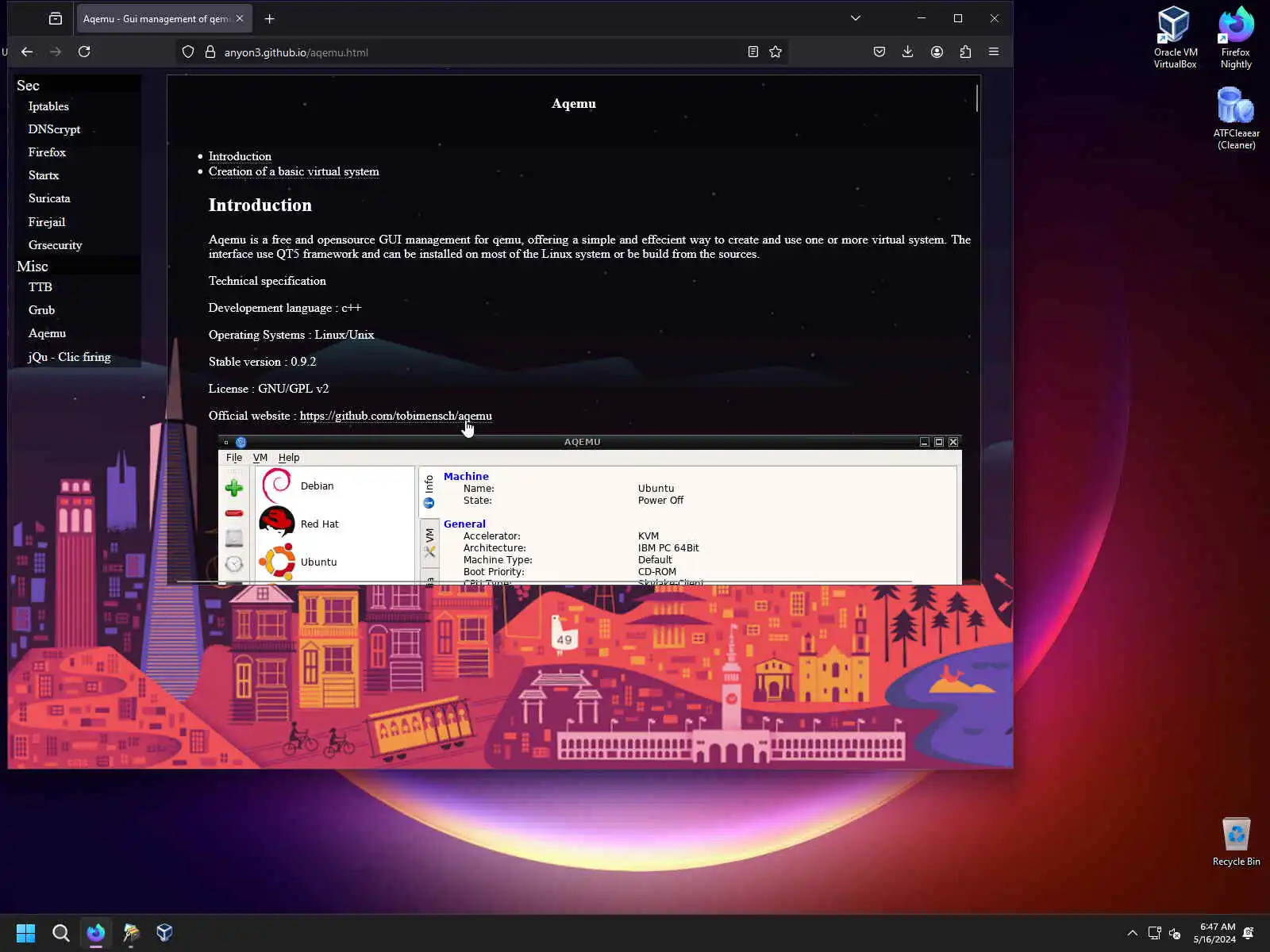Open the Windows Start menu
1270x952 pixels.
pyautogui.click(x=25, y=933)
